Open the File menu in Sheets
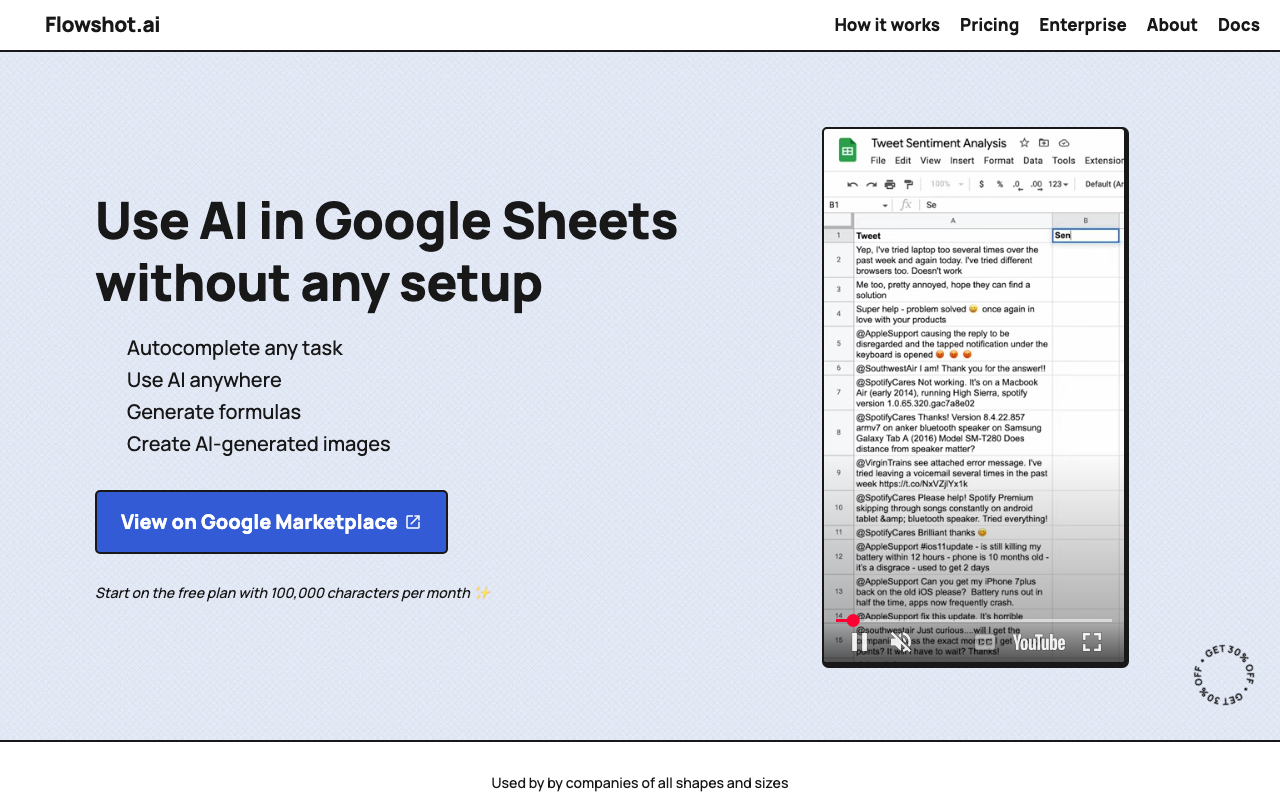The image size is (1280, 800). pyautogui.click(x=878, y=160)
